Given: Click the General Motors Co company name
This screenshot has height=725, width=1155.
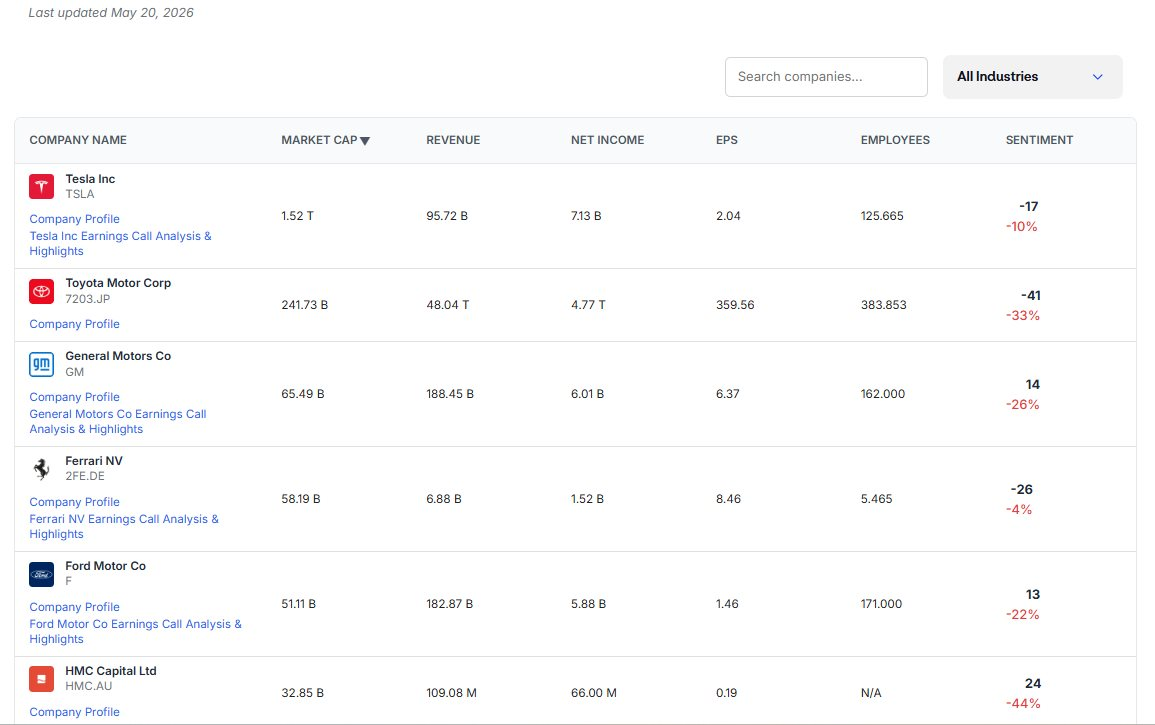Looking at the screenshot, I should [x=118, y=356].
